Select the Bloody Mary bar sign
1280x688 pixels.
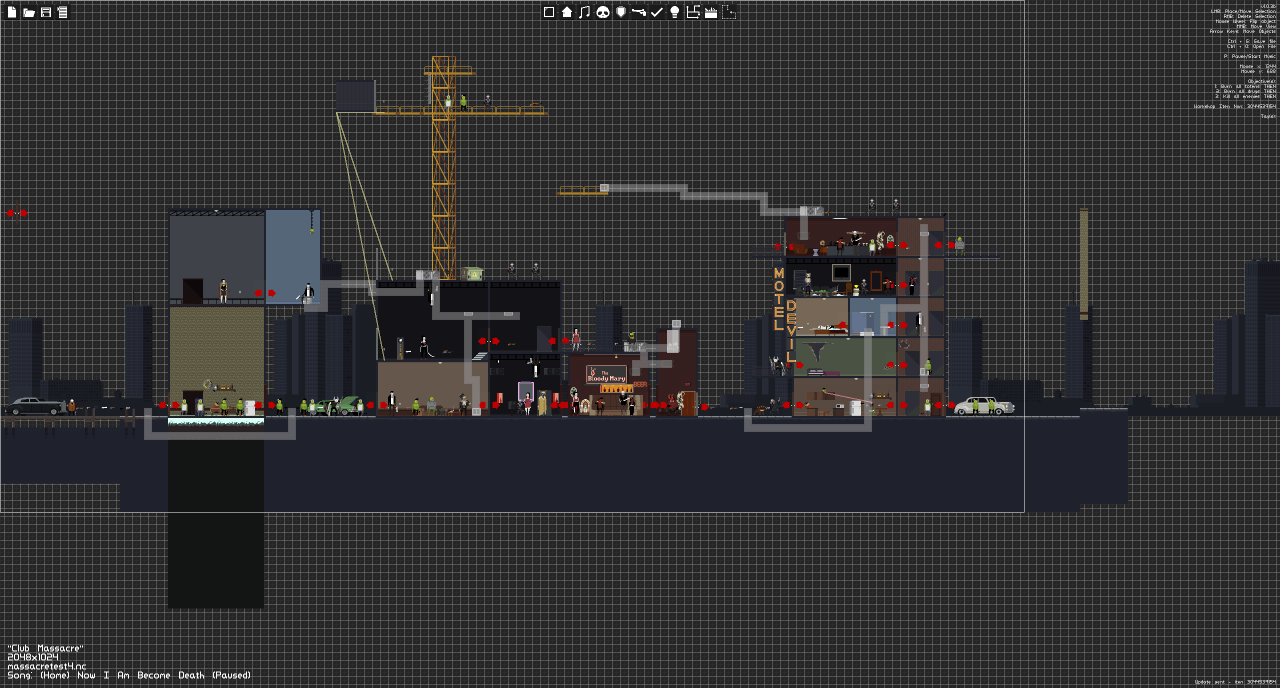coord(606,375)
